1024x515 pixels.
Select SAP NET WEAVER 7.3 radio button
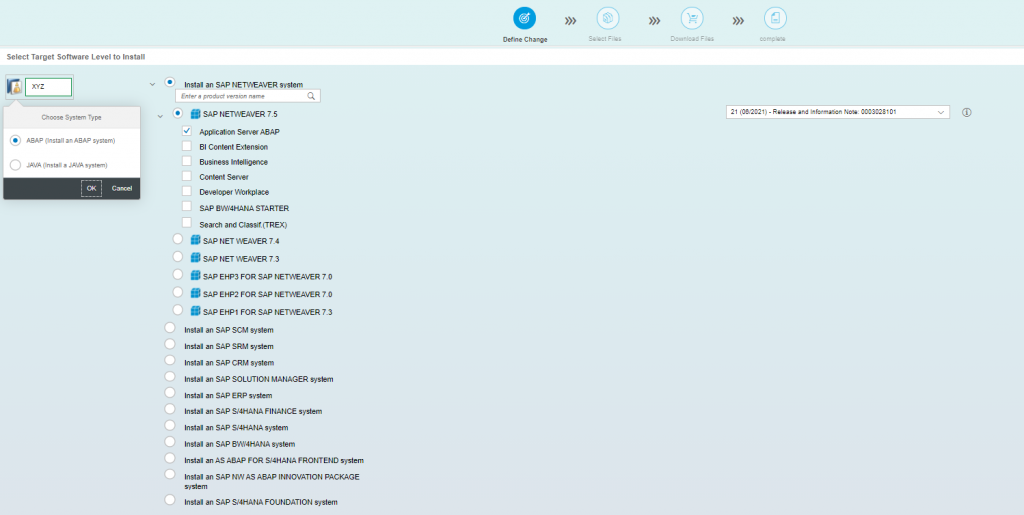coord(178,257)
